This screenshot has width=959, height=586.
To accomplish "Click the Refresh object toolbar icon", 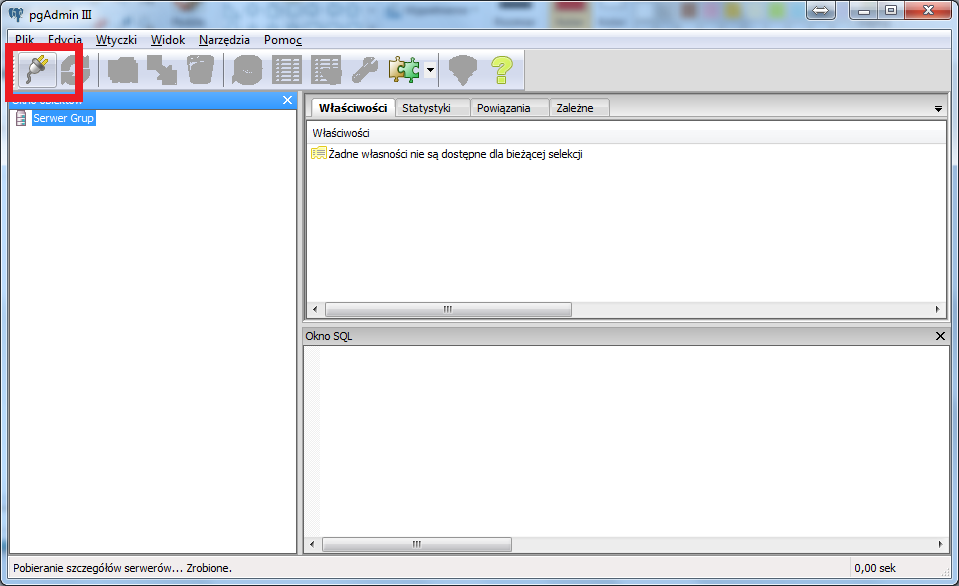I will 76,70.
